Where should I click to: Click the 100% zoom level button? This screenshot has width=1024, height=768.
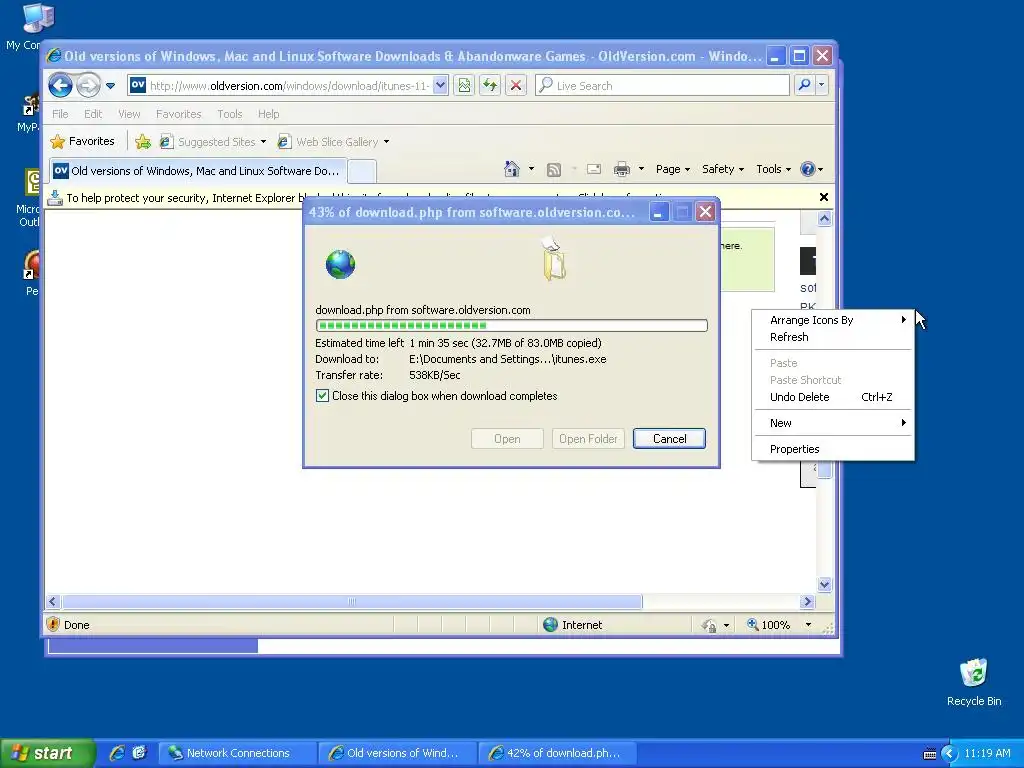[x=769, y=625]
